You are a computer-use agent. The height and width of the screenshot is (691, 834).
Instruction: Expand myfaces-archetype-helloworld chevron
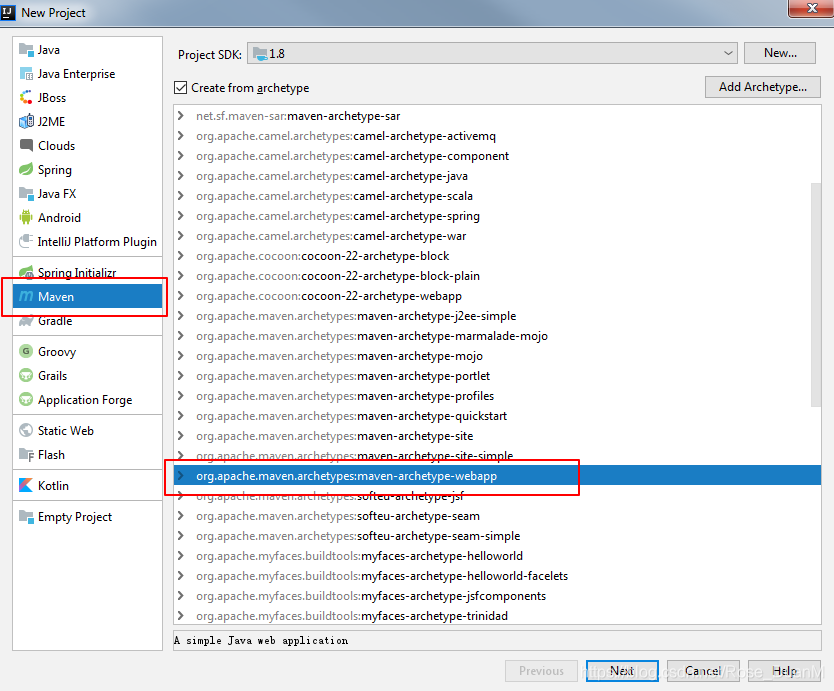coord(181,555)
